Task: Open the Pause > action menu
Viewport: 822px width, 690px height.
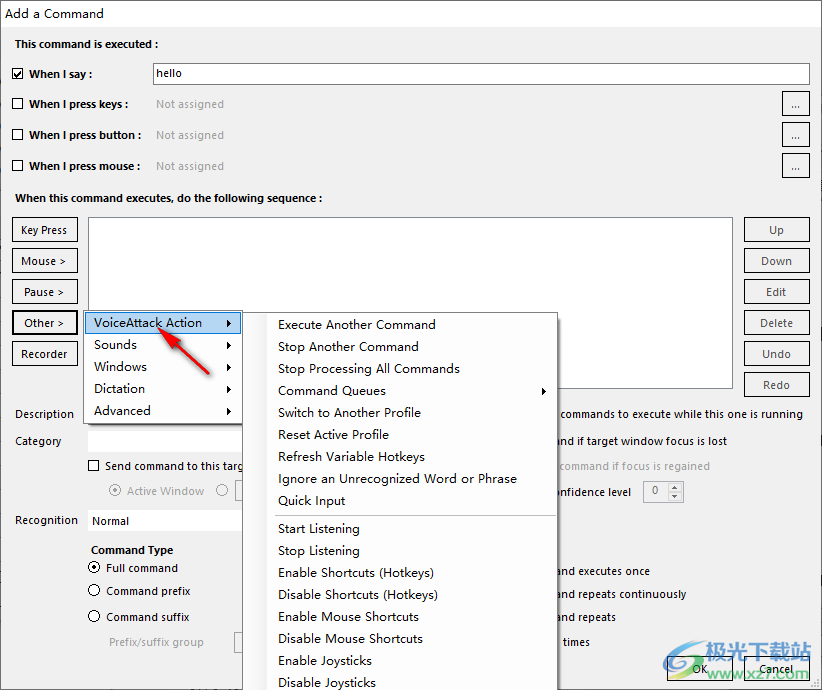Action: coord(45,292)
